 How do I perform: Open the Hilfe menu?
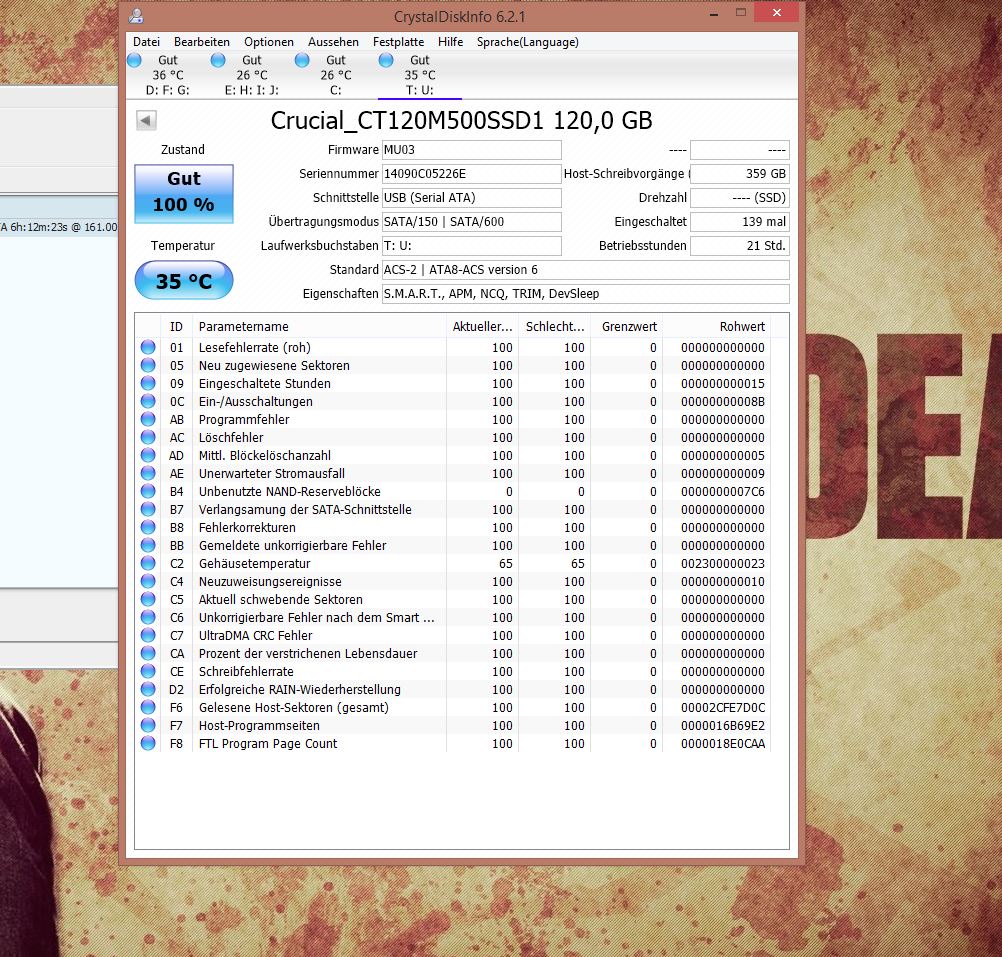point(451,42)
